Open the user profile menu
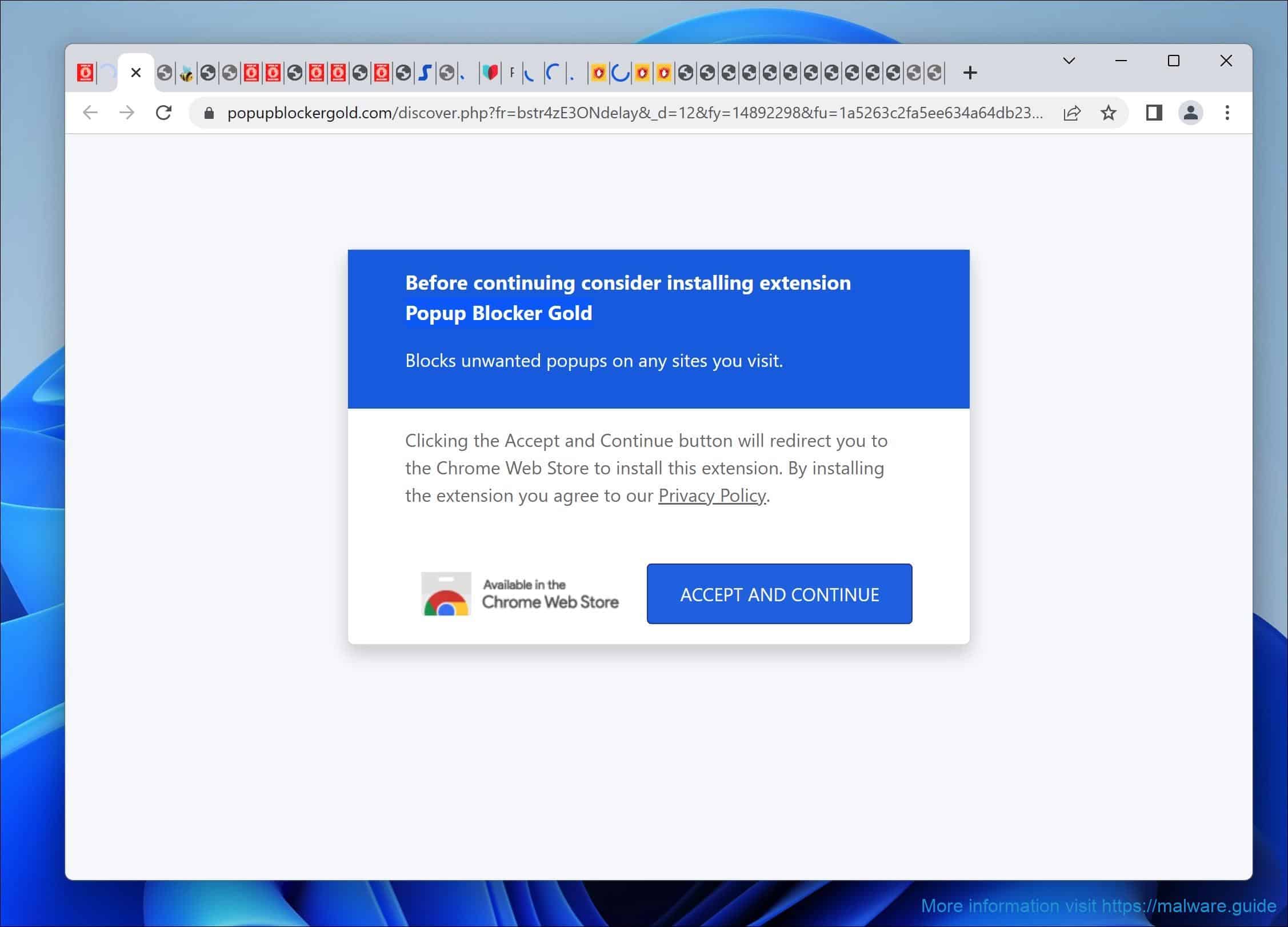This screenshot has width=1288, height=927. [x=1191, y=113]
